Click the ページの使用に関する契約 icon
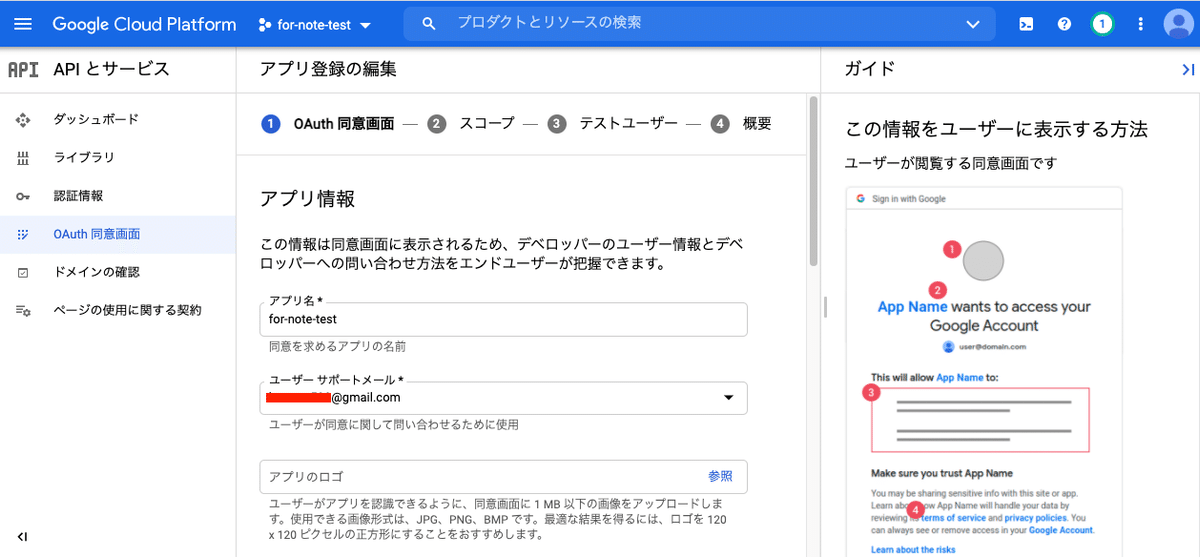This screenshot has height=557, width=1200. point(23,311)
